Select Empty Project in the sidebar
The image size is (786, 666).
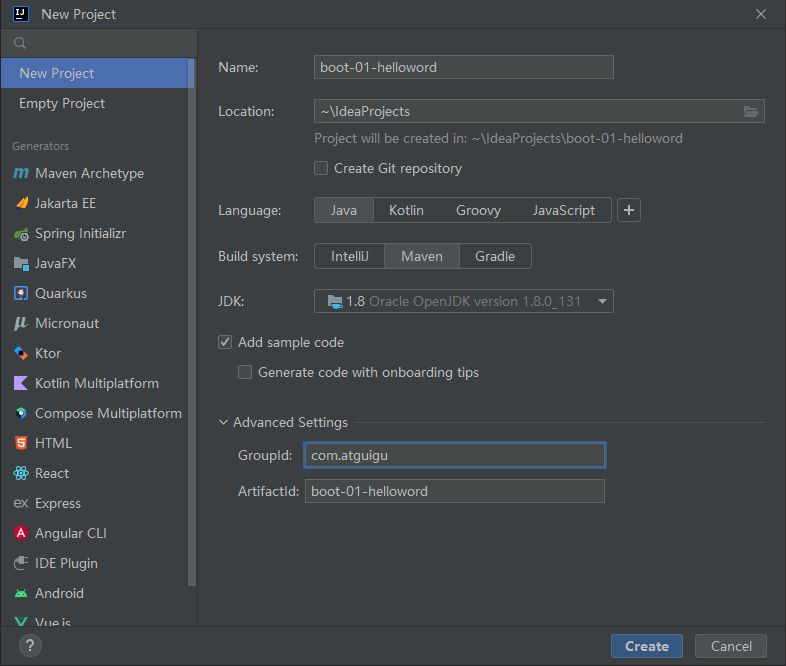point(62,103)
